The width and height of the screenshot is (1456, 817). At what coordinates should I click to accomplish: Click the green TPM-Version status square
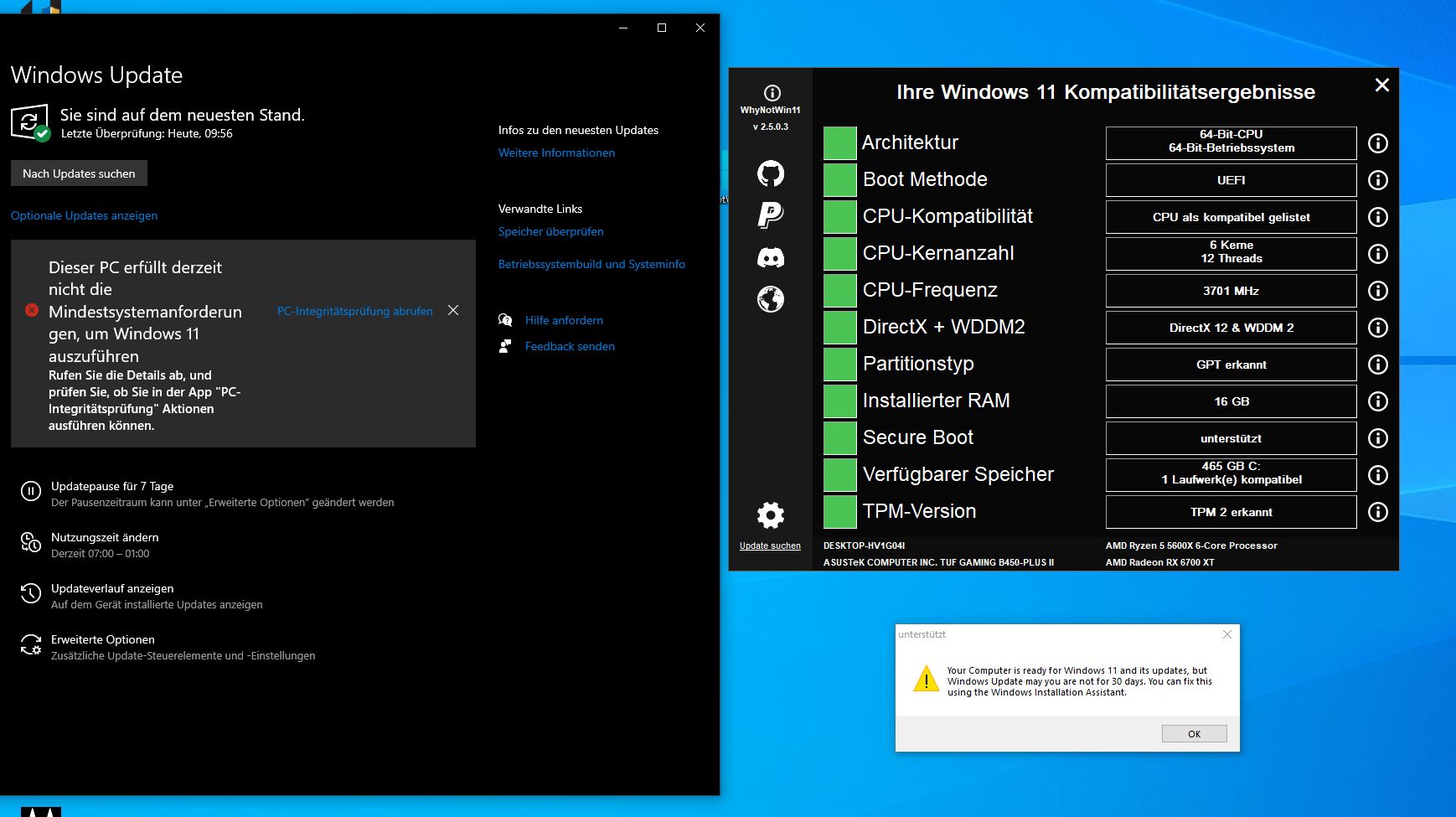(839, 512)
